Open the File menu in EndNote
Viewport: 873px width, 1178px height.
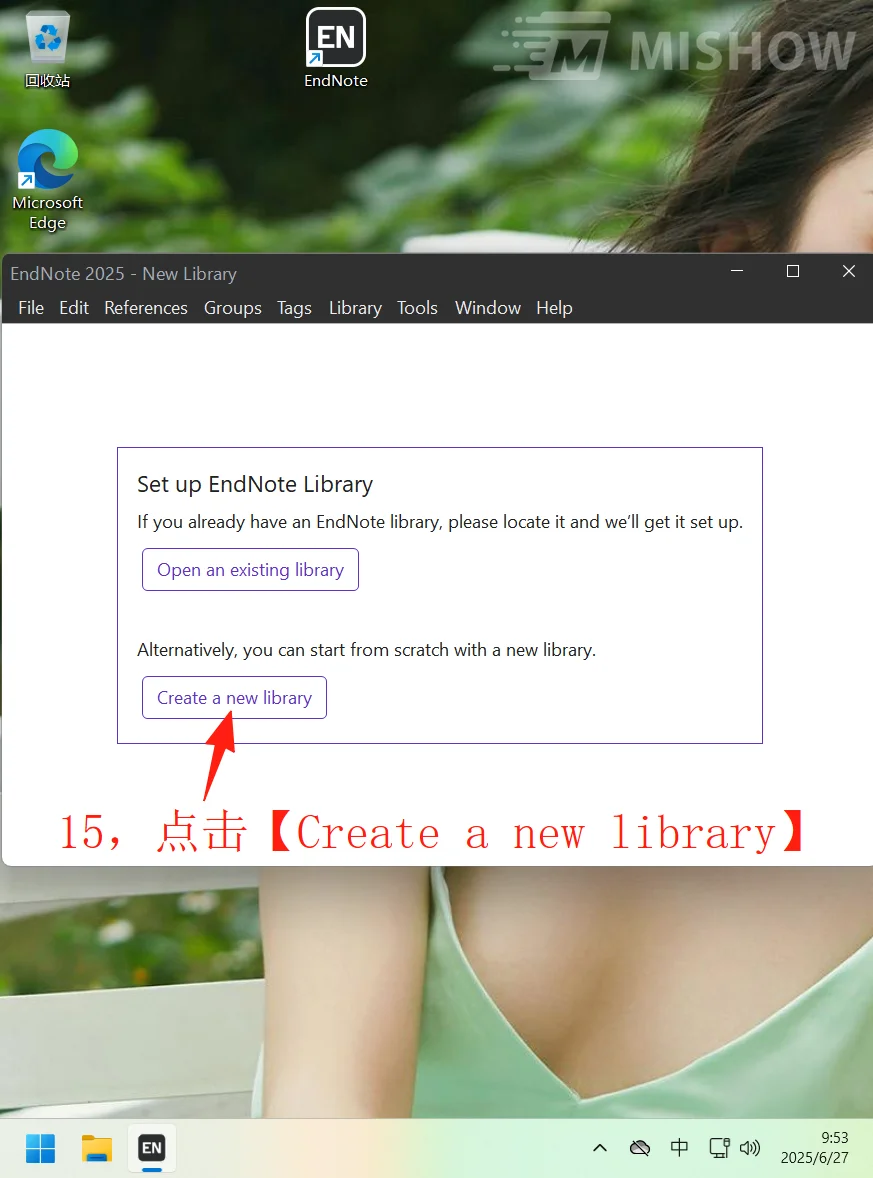point(30,308)
